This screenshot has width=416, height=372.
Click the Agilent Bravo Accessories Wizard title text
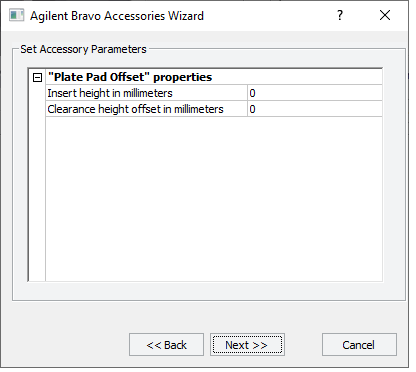tap(117, 16)
